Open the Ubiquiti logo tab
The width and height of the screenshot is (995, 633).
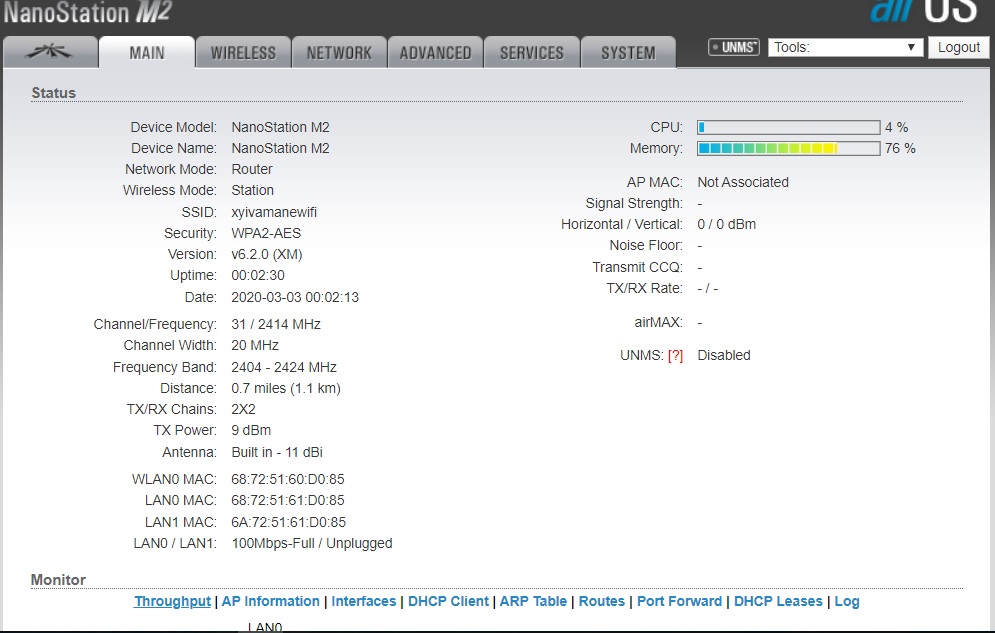[x=49, y=52]
